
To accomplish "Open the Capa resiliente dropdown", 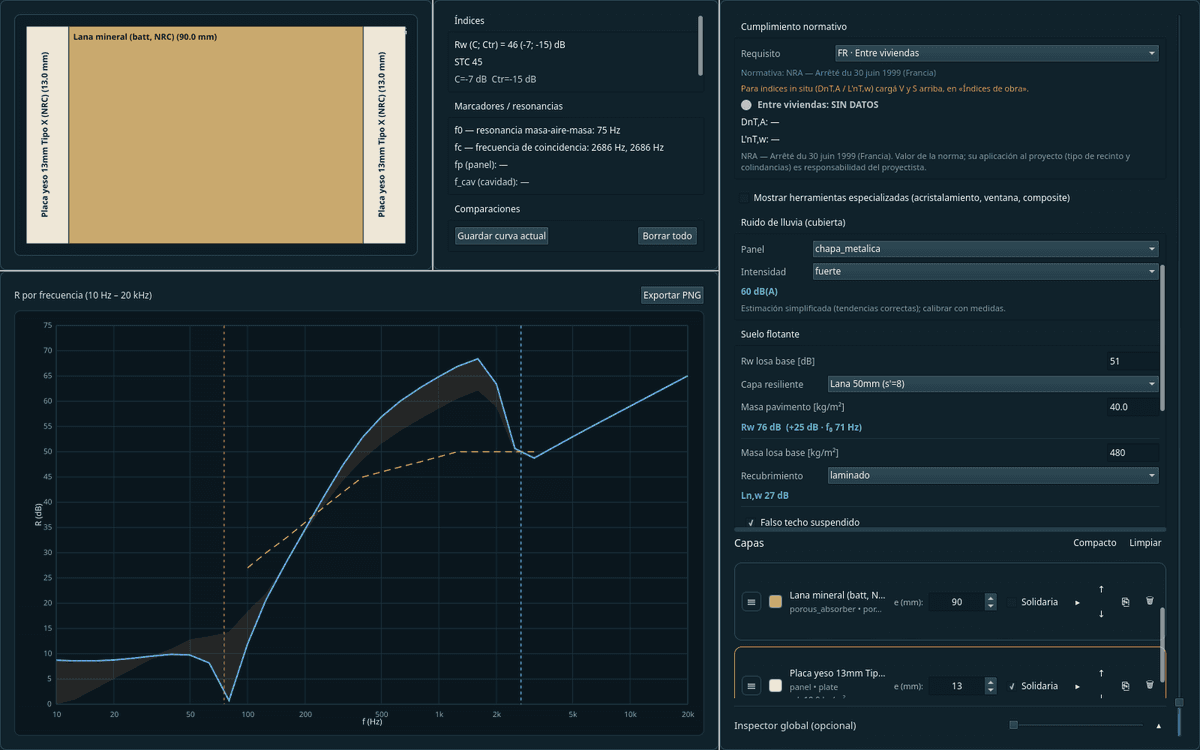I will coord(993,383).
